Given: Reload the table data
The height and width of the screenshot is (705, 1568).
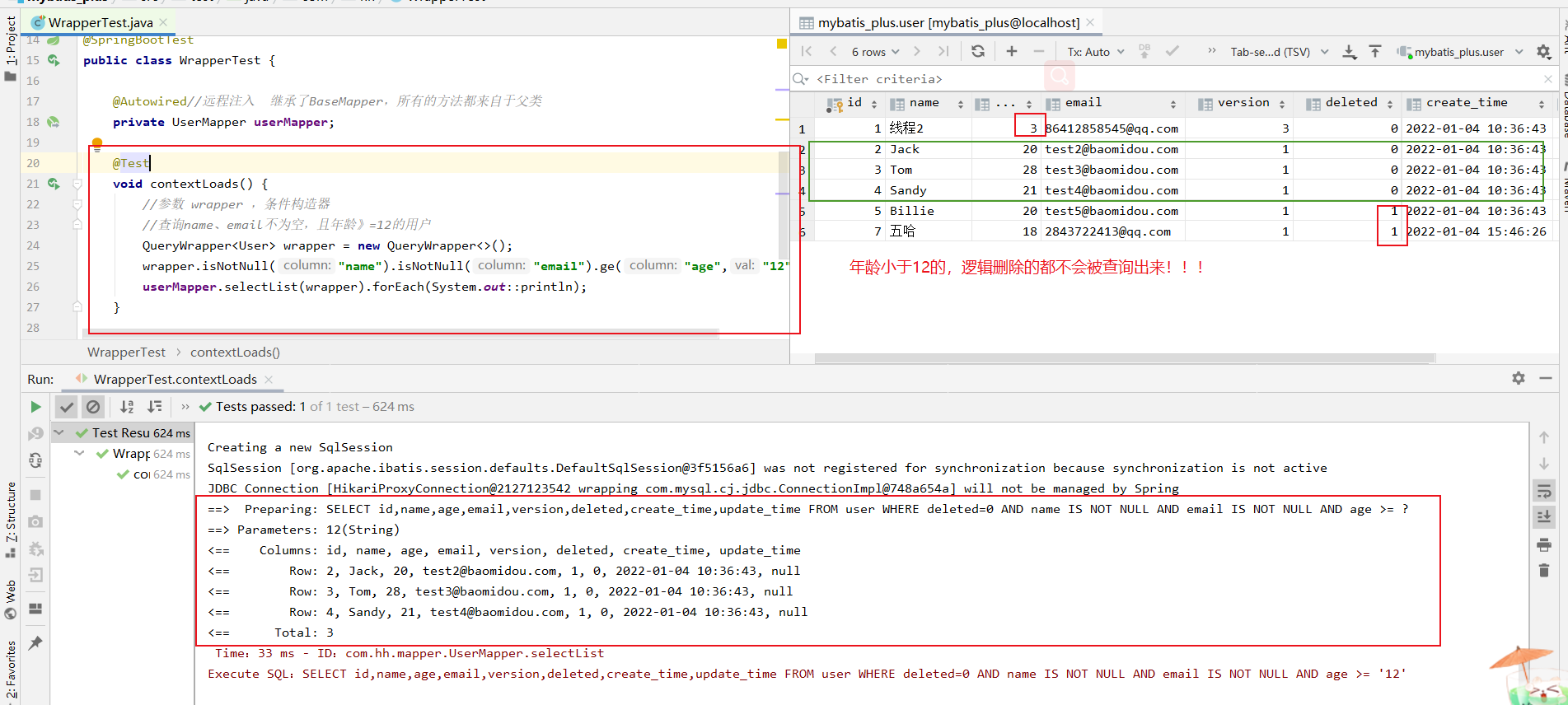Looking at the screenshot, I should (978, 51).
